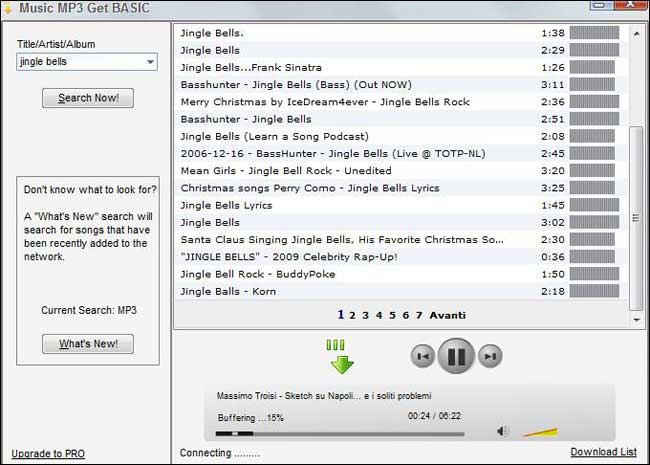
Task: Open the Download List link
Action: click(603, 452)
